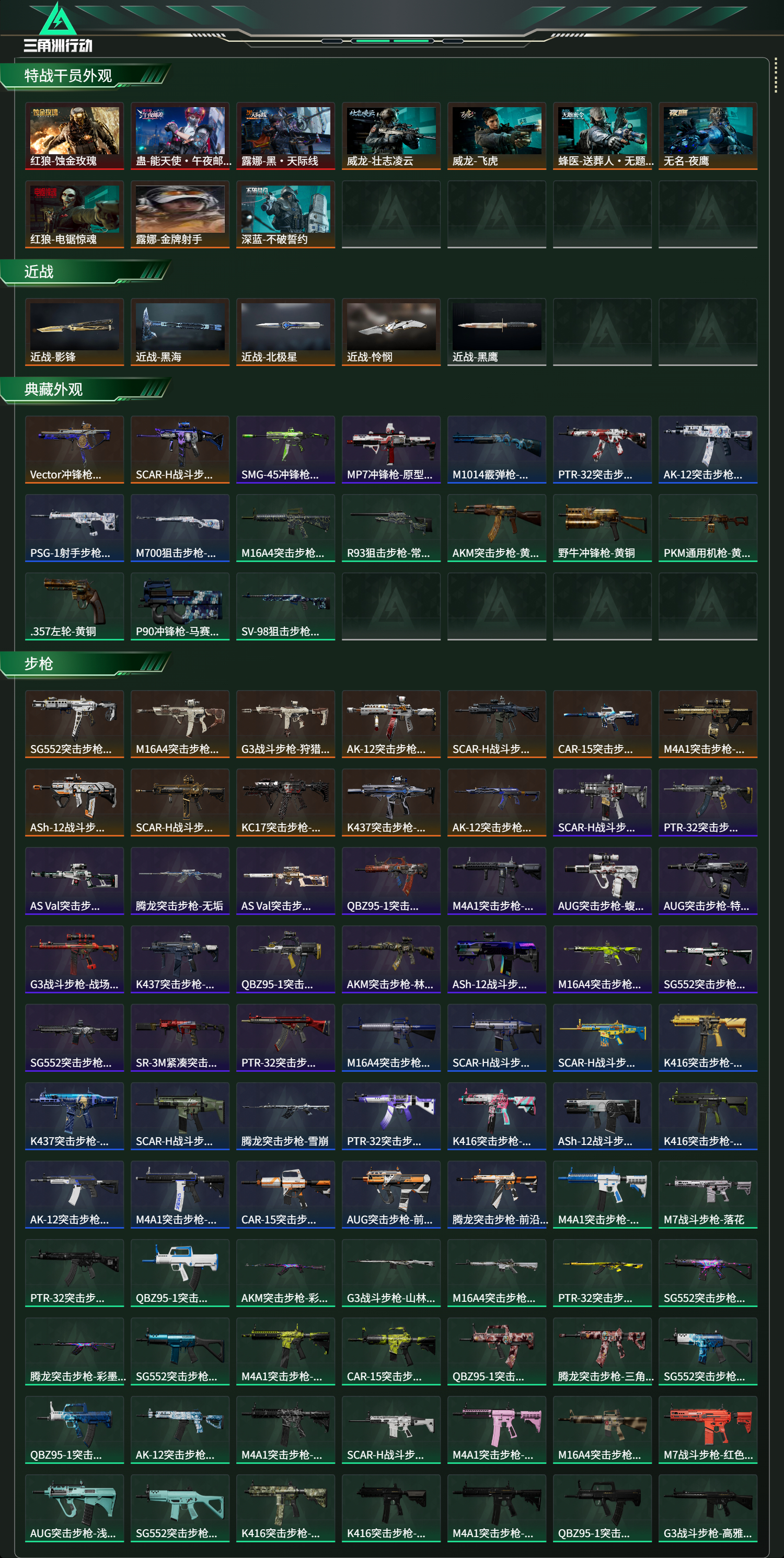Select the M7战斗步枪-落花 skin
Screen dimensions: 784x1558
(708, 1195)
